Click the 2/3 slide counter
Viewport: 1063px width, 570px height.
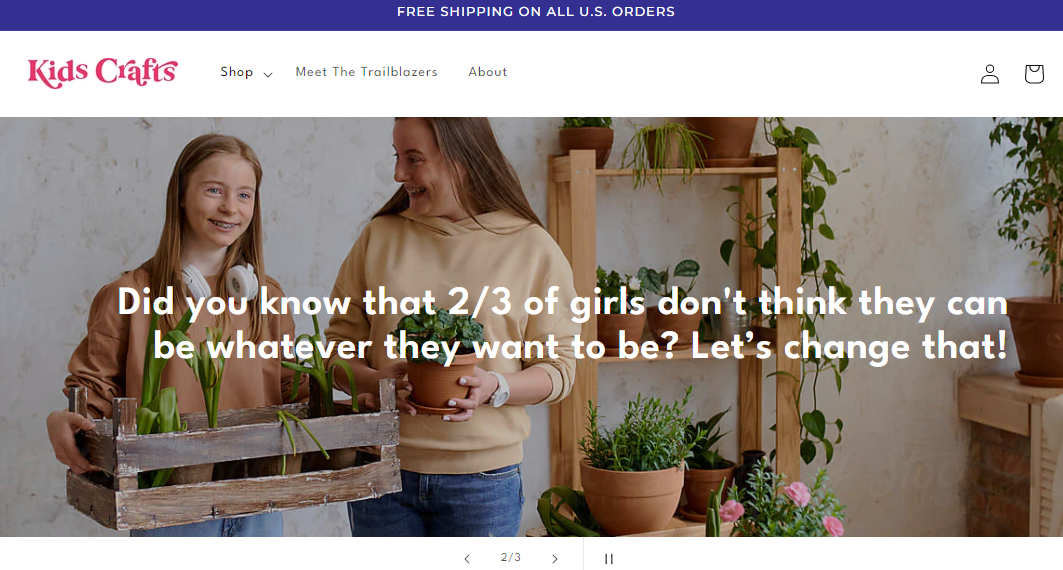click(x=511, y=558)
